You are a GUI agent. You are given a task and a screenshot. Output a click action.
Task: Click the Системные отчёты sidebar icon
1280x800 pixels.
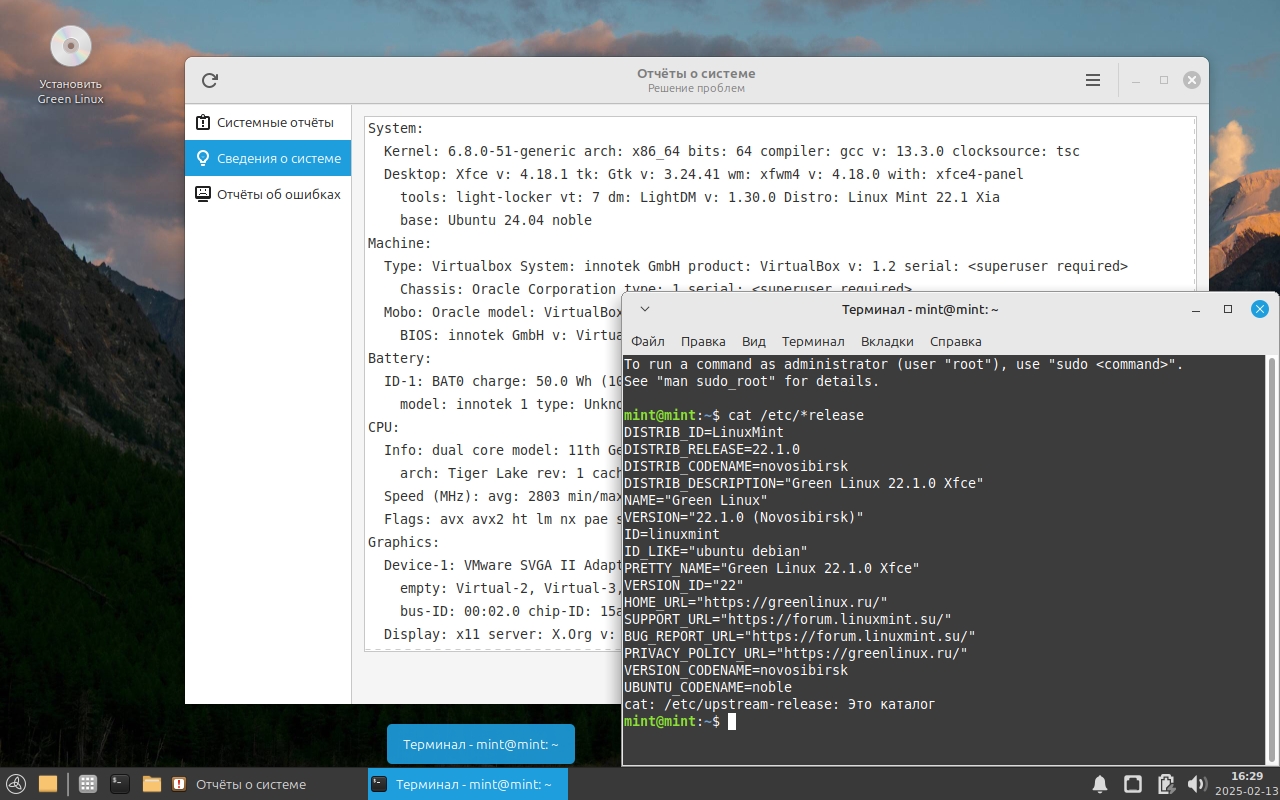pos(203,122)
